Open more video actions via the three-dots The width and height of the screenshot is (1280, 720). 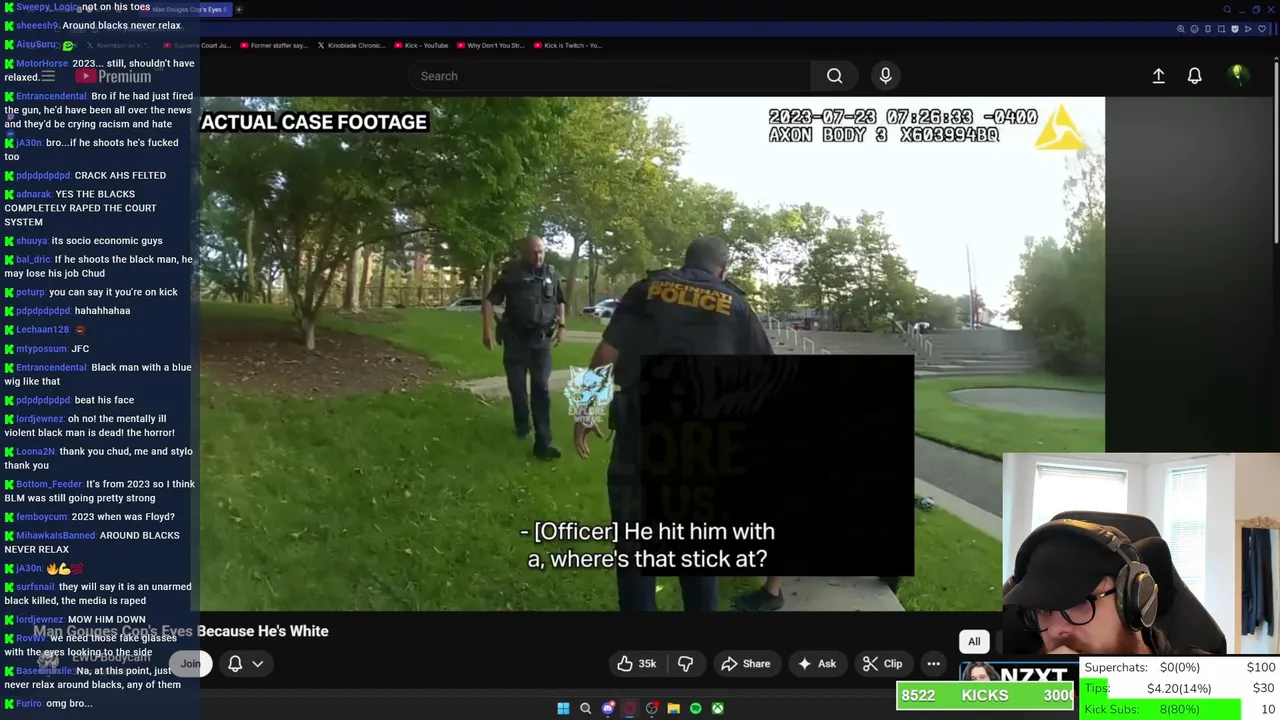[933, 664]
